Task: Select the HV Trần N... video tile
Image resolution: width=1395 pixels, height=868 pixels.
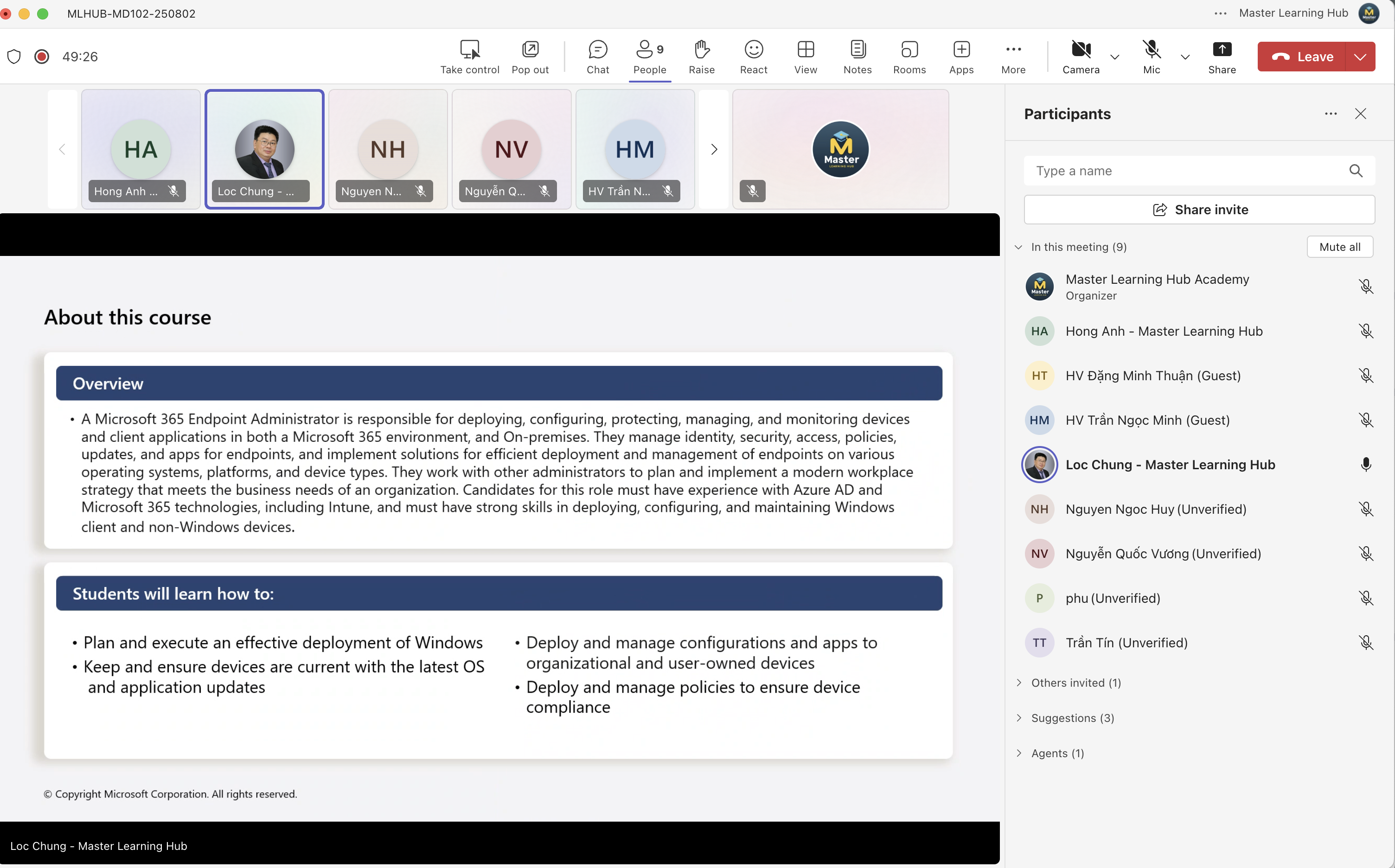Action: click(635, 149)
